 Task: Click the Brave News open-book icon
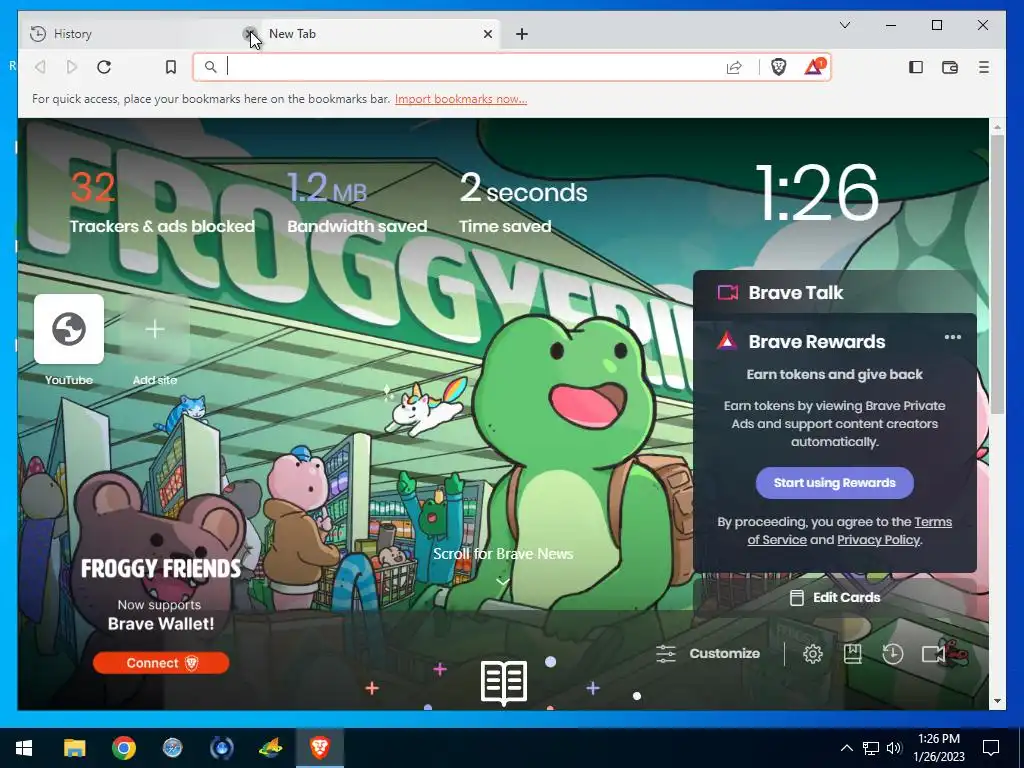[x=504, y=682]
